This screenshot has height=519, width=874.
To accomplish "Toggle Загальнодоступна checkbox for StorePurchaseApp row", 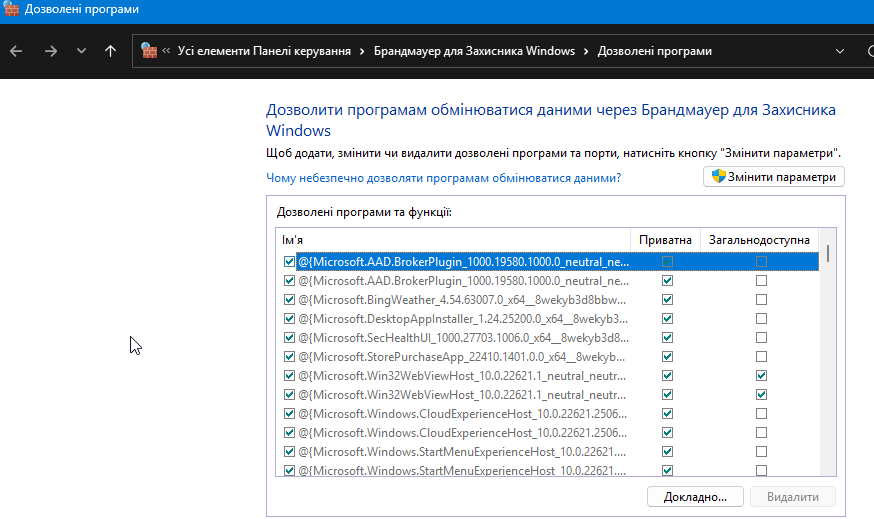I will click(761, 357).
